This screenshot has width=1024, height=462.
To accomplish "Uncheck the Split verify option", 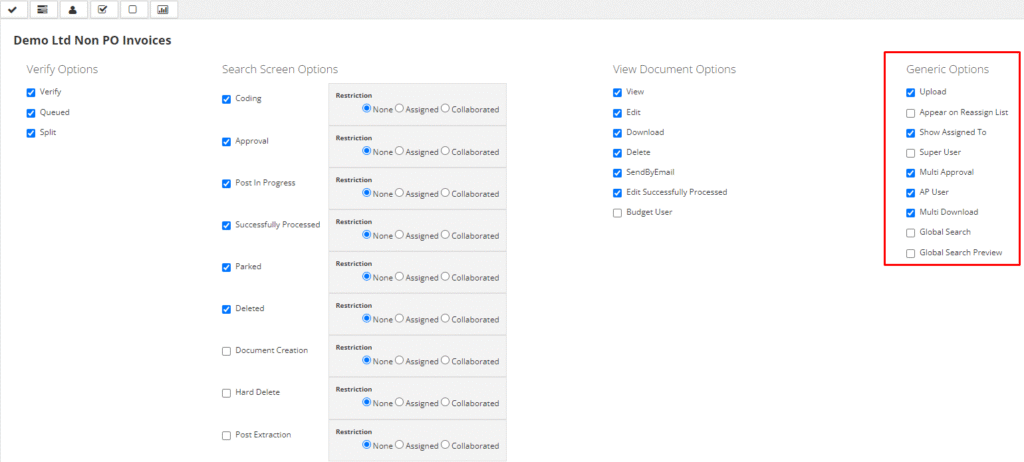I will [x=32, y=132].
